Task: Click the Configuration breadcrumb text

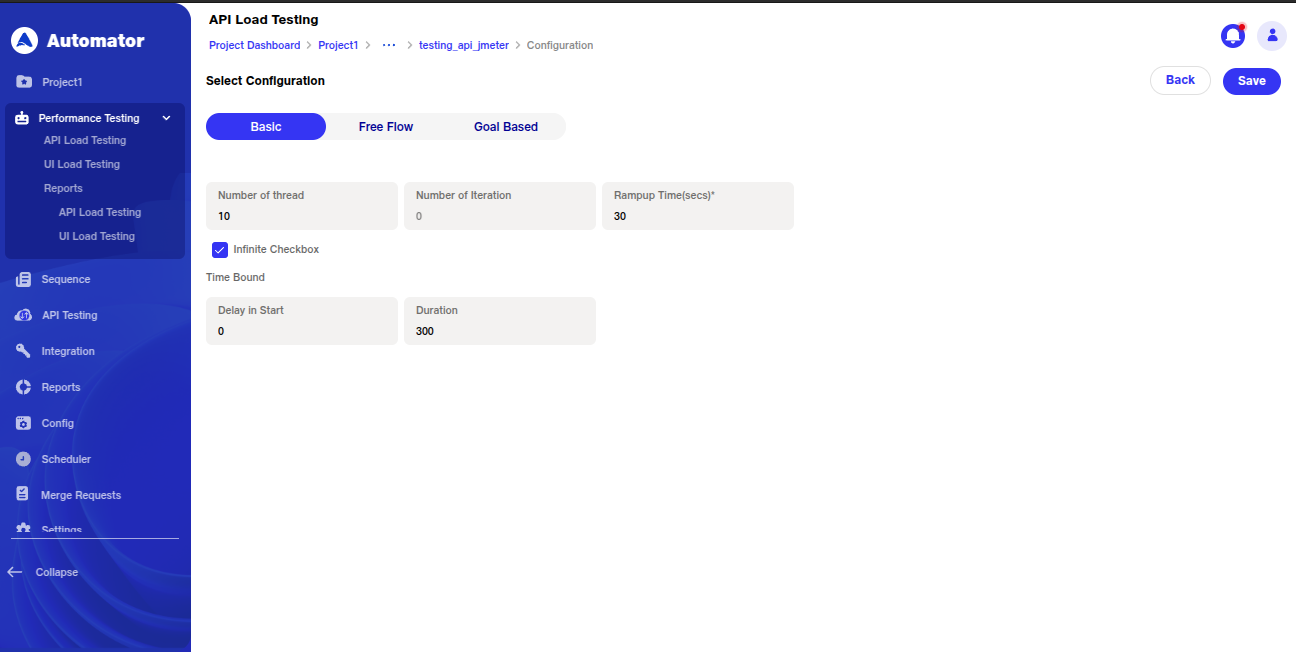Action: tap(560, 45)
